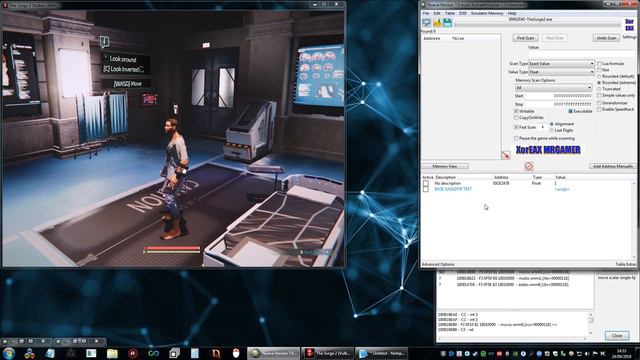Click the Memory View button
Viewport: 640px width, 360px height.
(x=445, y=166)
